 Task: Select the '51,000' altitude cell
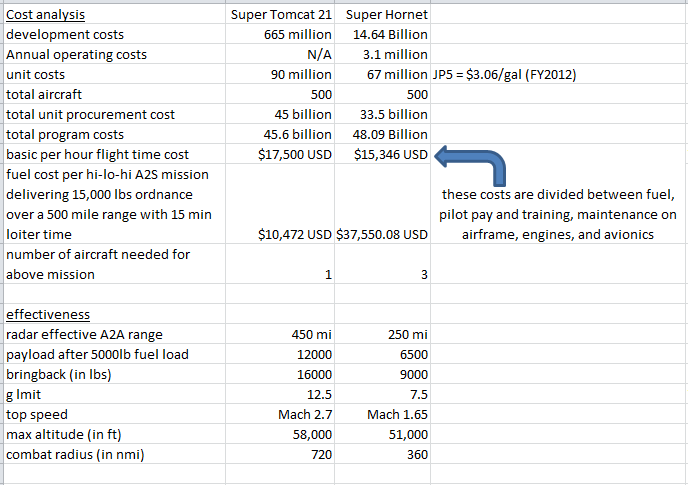tap(383, 434)
